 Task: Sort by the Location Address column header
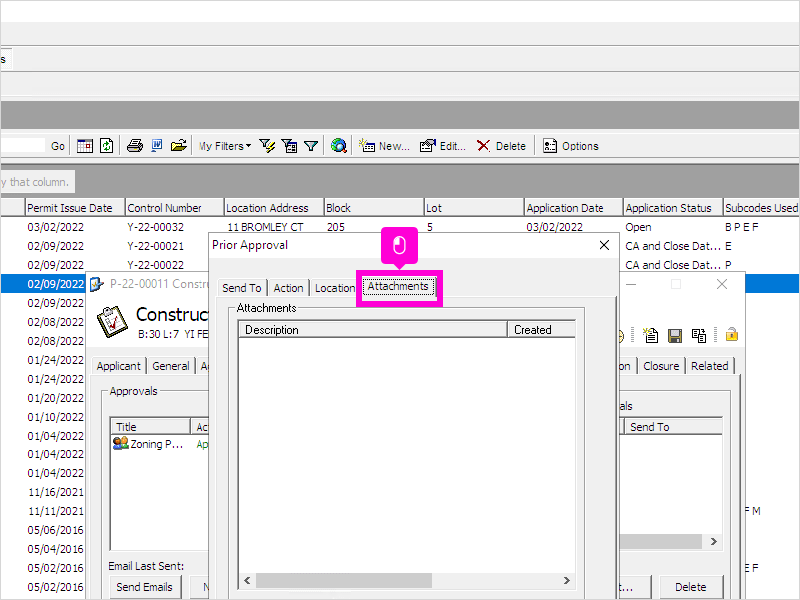point(274,208)
